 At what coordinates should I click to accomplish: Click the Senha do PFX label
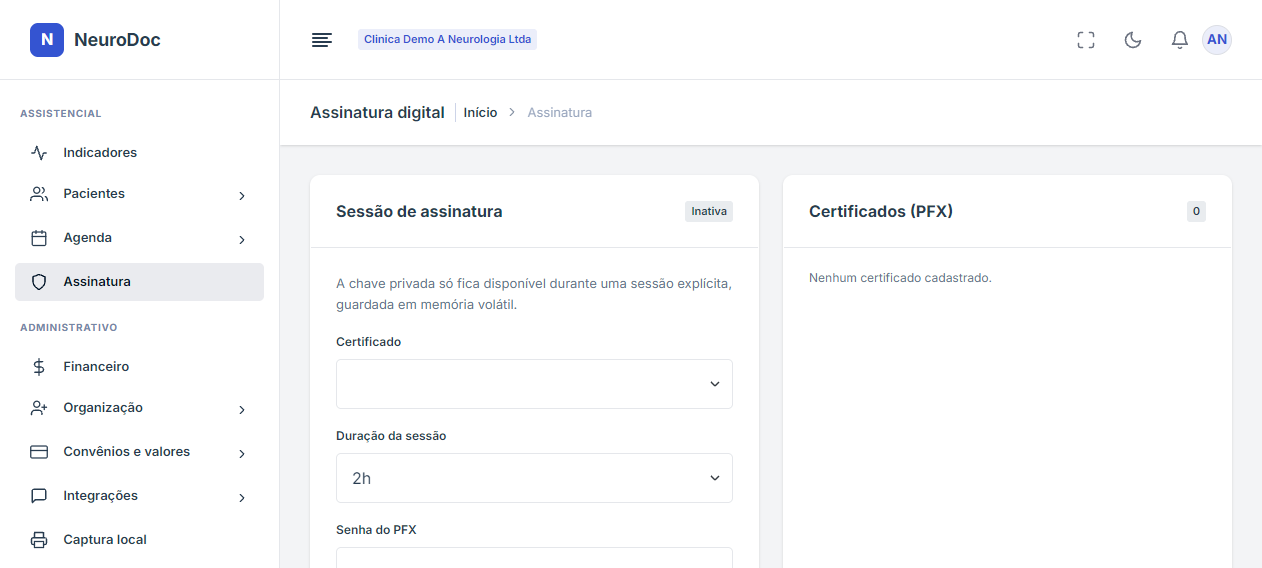376,530
